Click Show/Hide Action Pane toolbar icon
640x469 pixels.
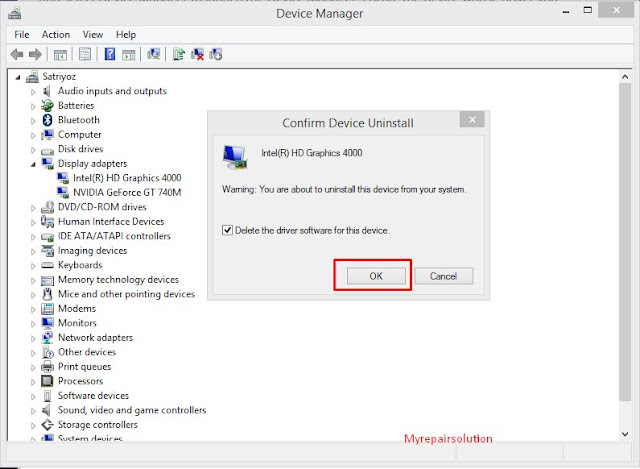click(x=129, y=54)
